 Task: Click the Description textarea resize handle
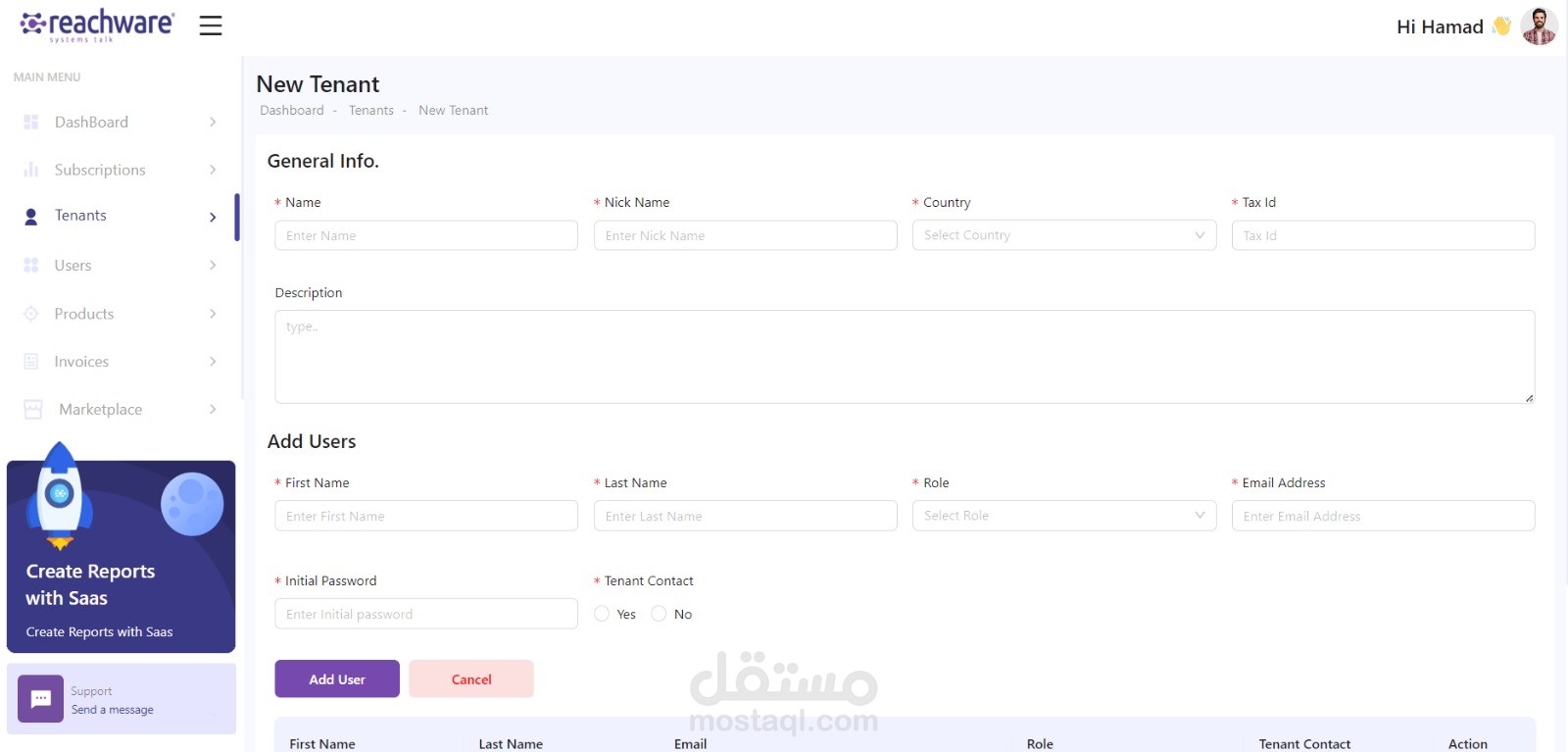point(1529,397)
